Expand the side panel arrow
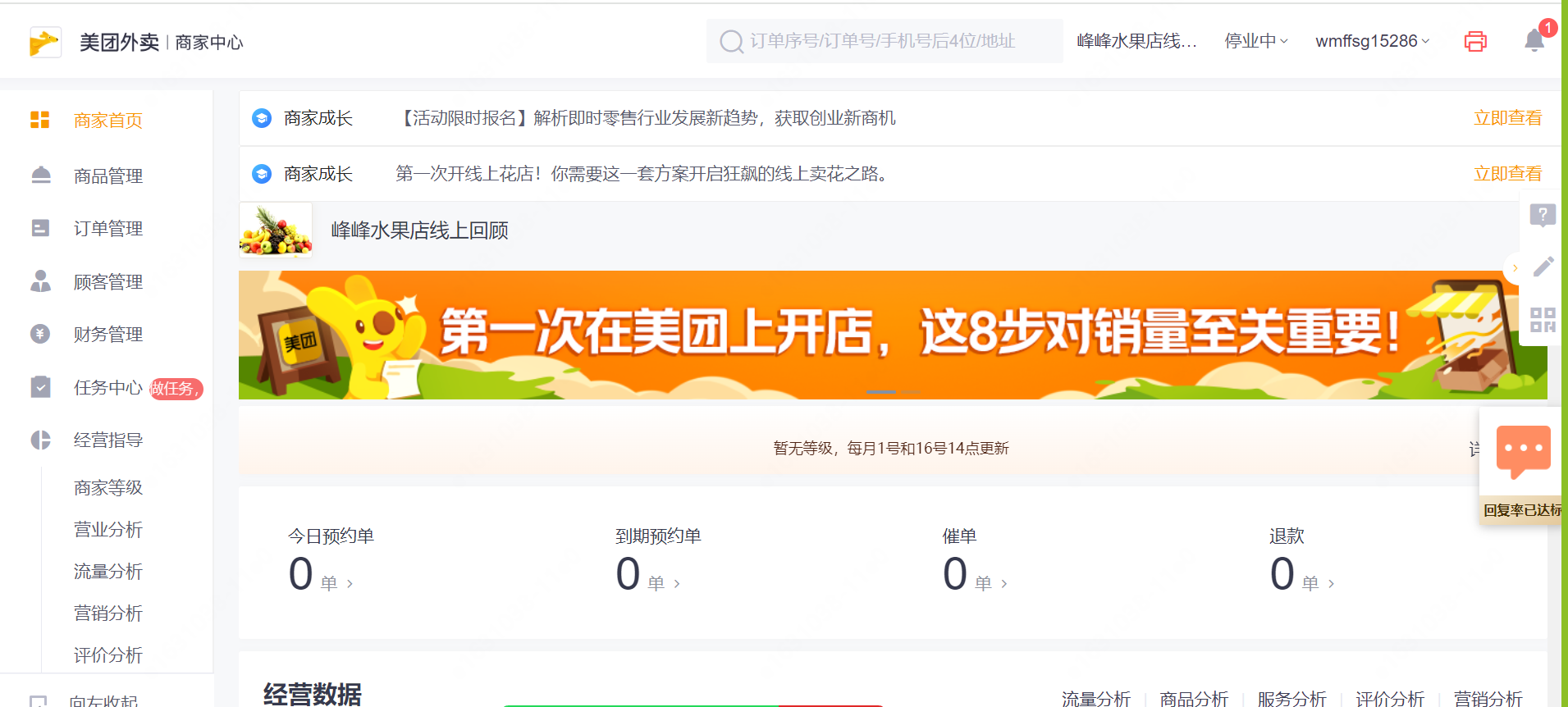1568x707 pixels. (x=1515, y=268)
